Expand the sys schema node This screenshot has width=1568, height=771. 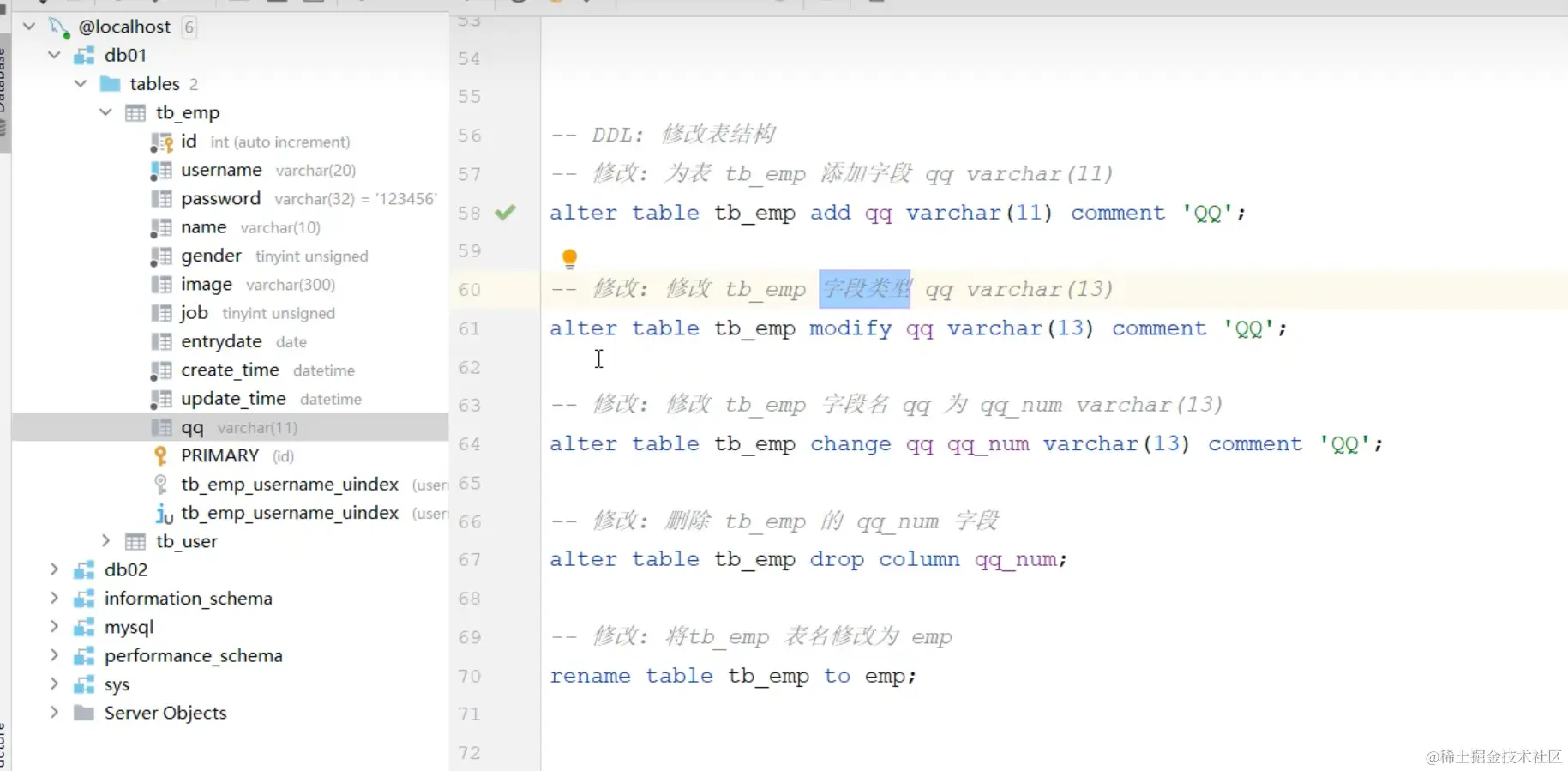55,684
